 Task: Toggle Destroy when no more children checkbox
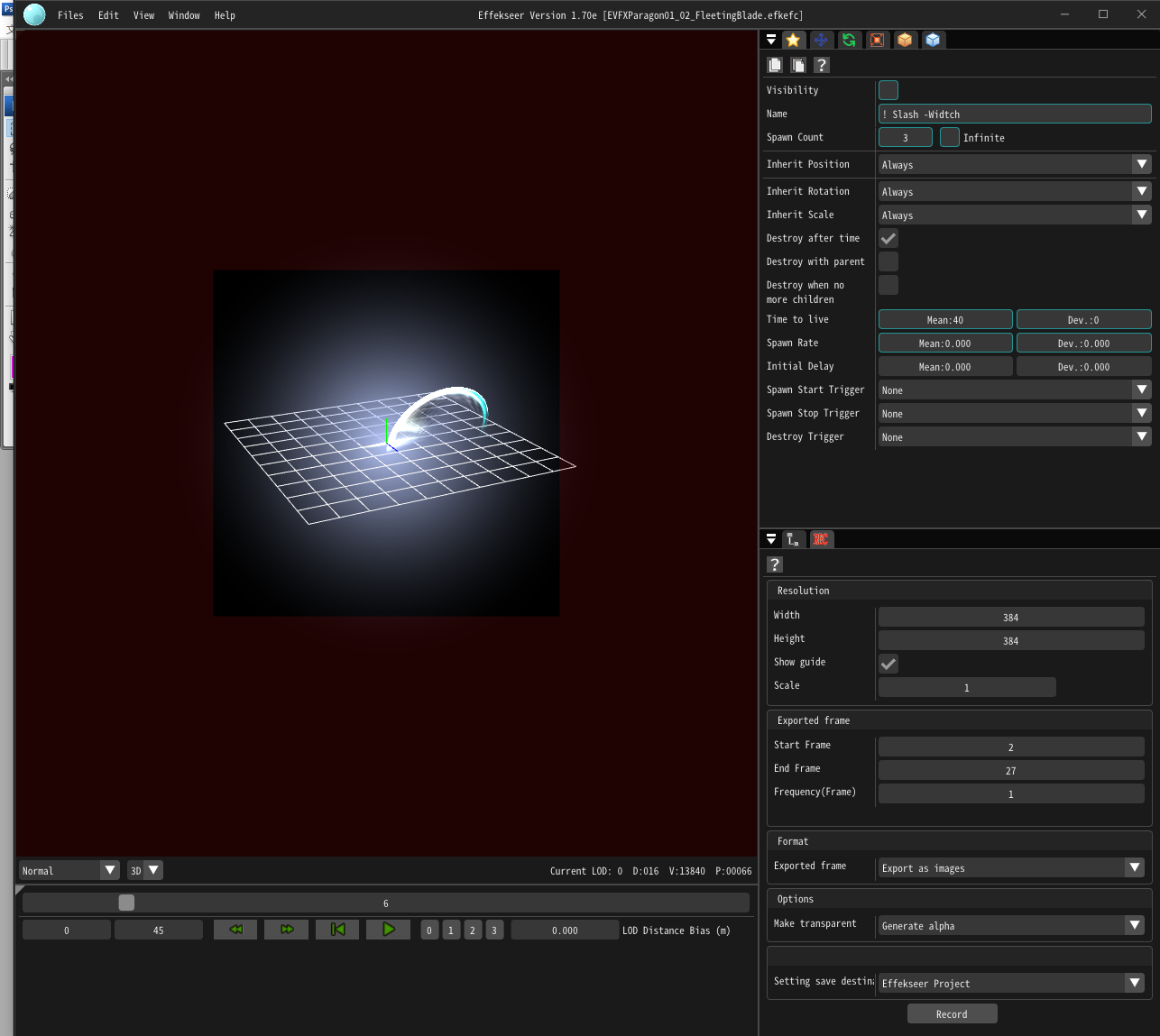tap(888, 285)
